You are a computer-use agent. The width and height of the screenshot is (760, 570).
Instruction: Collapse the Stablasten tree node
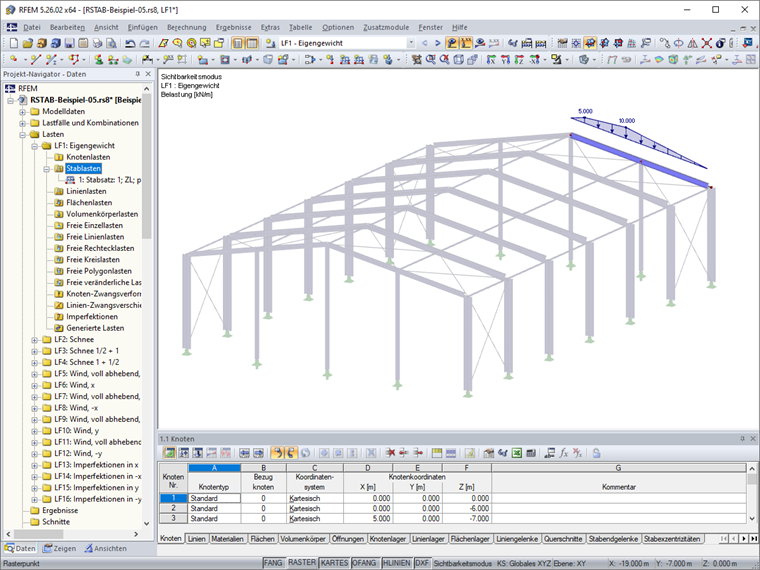pyautogui.click(x=47, y=169)
